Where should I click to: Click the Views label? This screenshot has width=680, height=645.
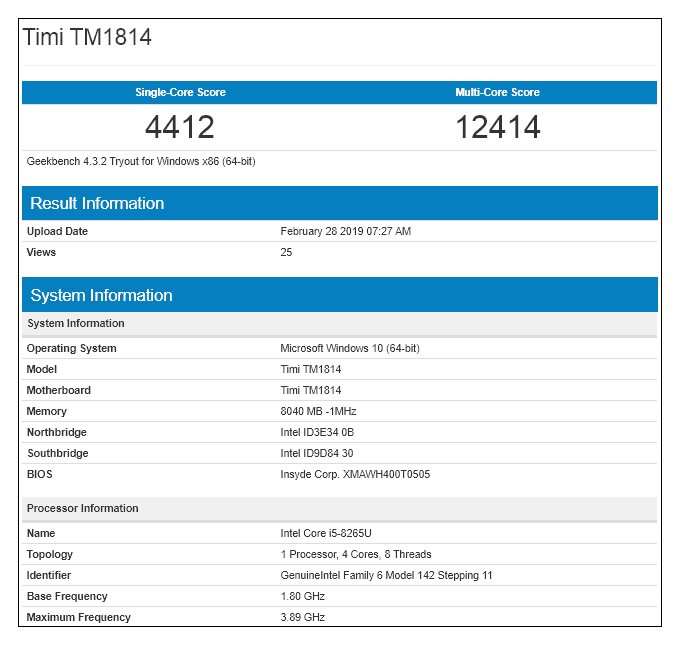[41, 252]
